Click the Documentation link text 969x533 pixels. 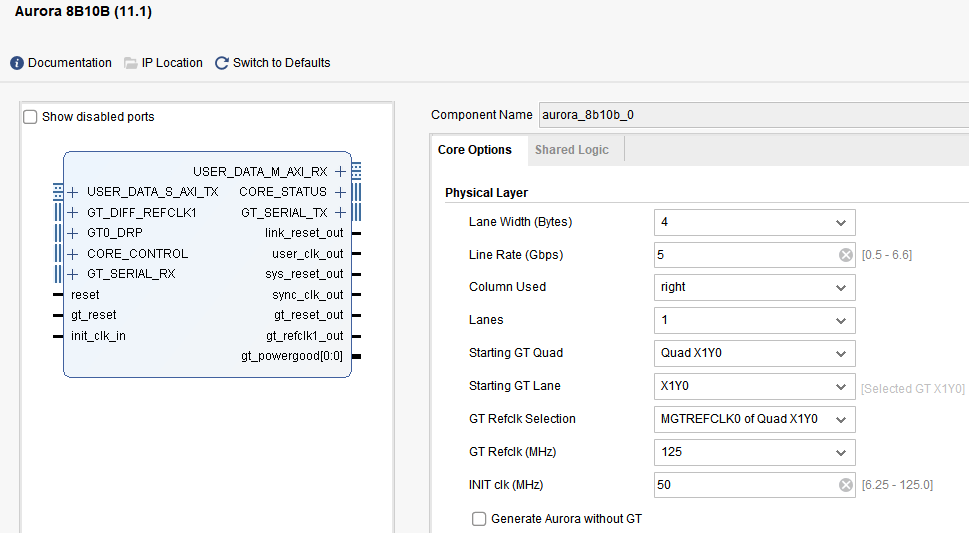70,63
